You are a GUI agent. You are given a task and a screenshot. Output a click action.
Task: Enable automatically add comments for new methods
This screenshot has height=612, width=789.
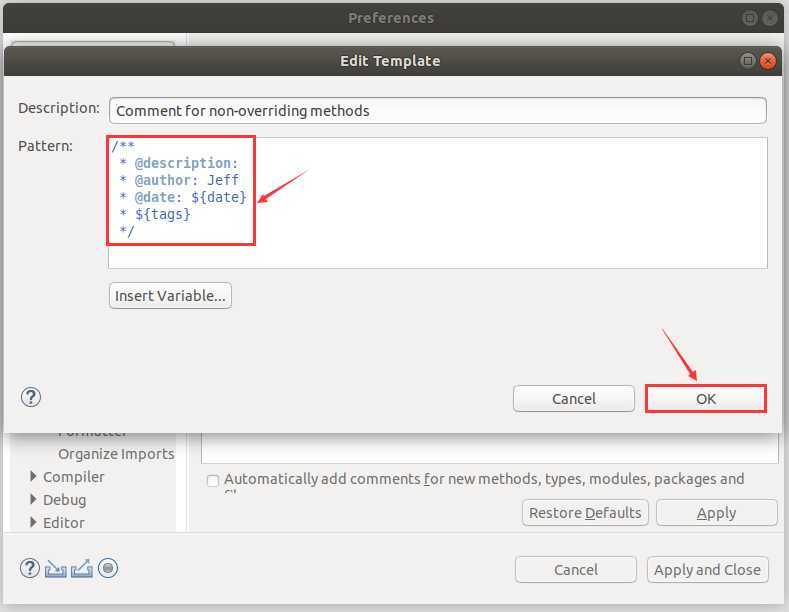(x=213, y=480)
